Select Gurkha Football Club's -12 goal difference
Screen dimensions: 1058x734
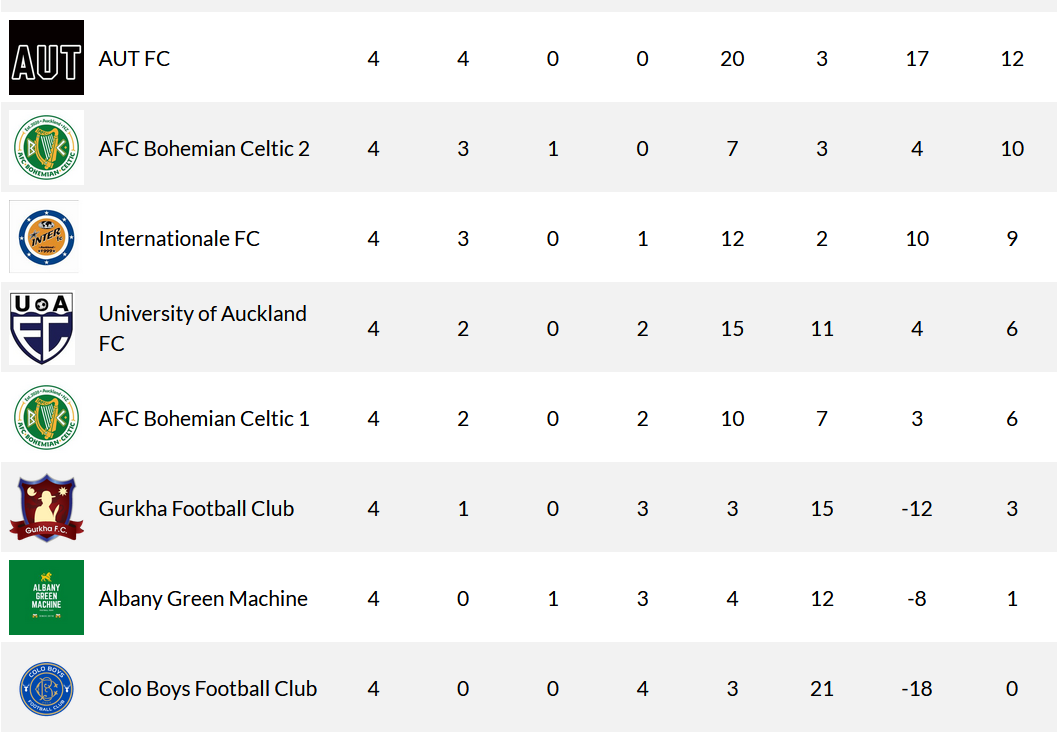(x=917, y=508)
